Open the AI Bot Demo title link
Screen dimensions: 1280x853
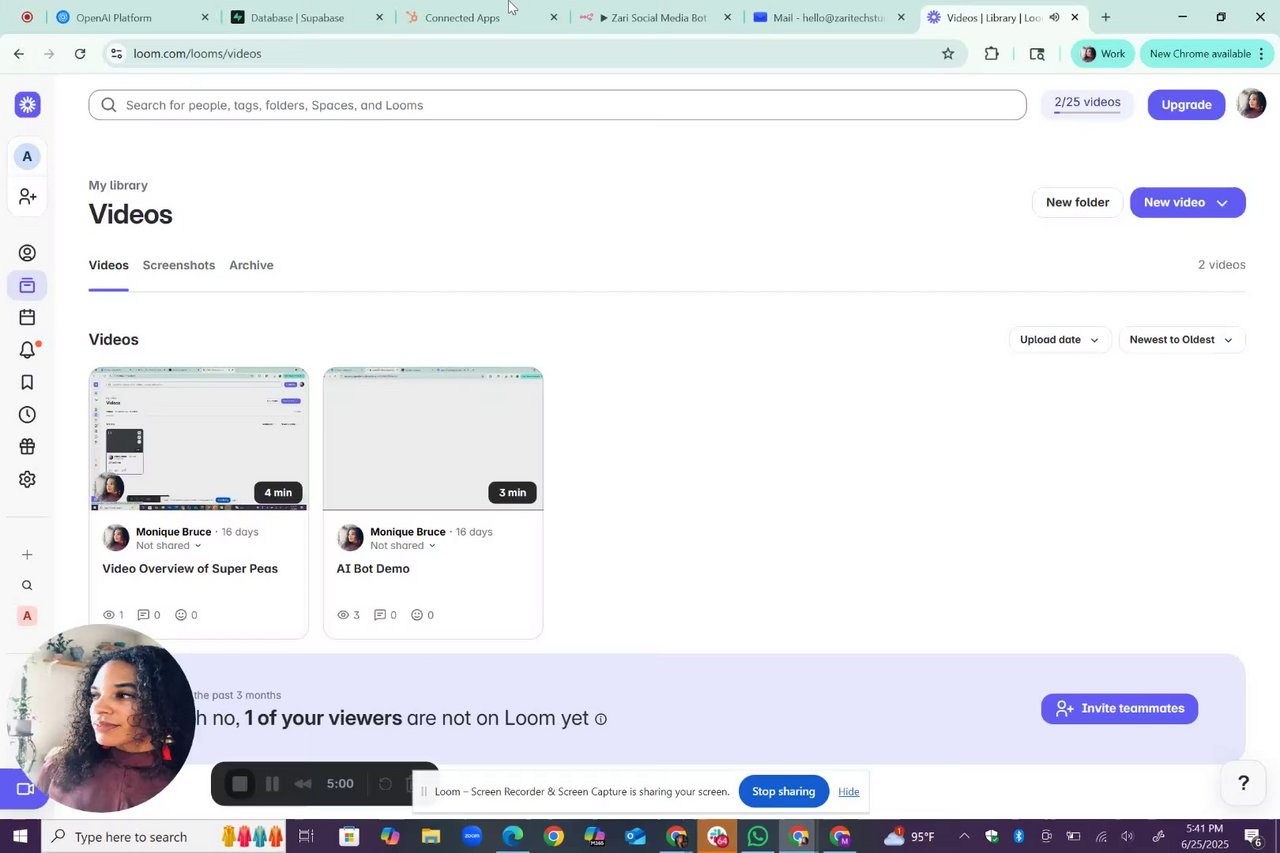pyautogui.click(x=373, y=569)
